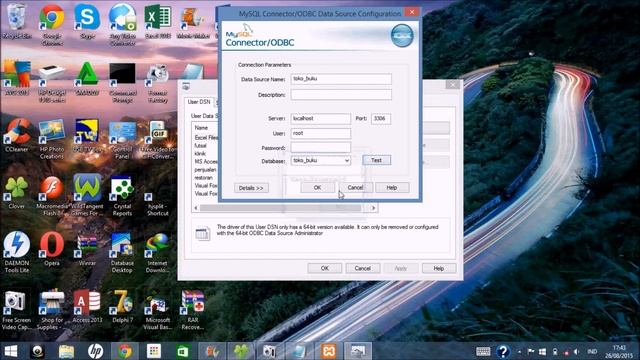This screenshot has height=360, width=640.
Task: Select the "futsal" row in the DSN list
Action: [200, 145]
